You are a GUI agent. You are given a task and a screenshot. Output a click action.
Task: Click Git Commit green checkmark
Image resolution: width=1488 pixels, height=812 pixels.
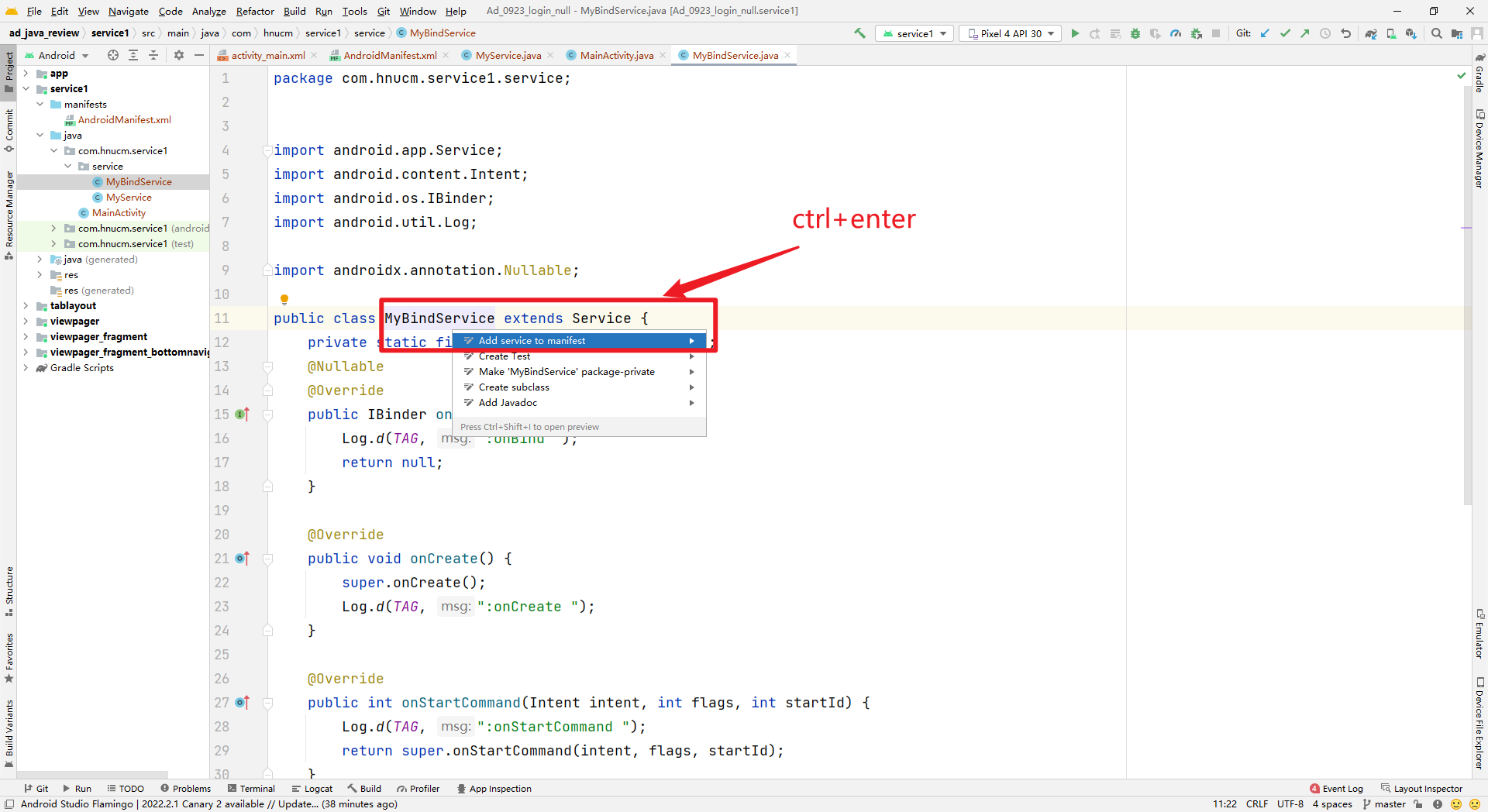tap(1285, 33)
